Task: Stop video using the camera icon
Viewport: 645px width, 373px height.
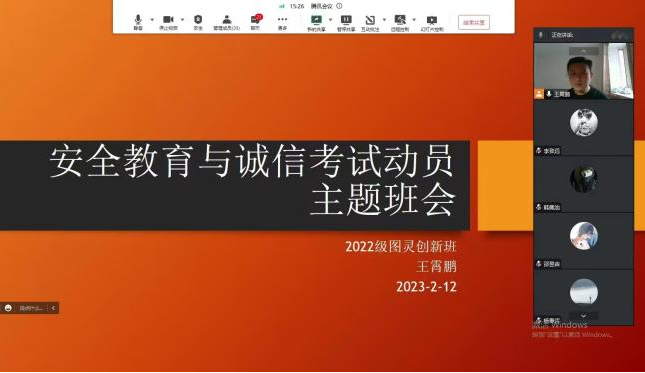Action: click(x=168, y=22)
